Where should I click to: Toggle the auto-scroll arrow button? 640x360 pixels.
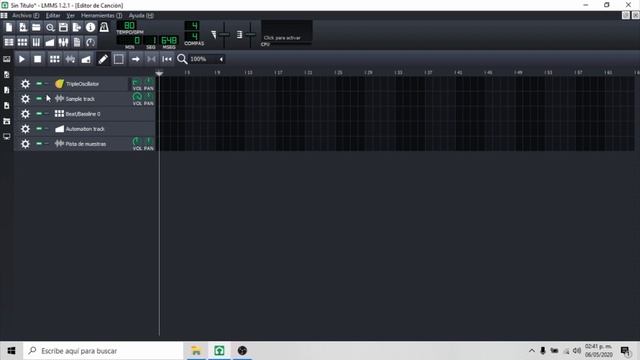135,59
